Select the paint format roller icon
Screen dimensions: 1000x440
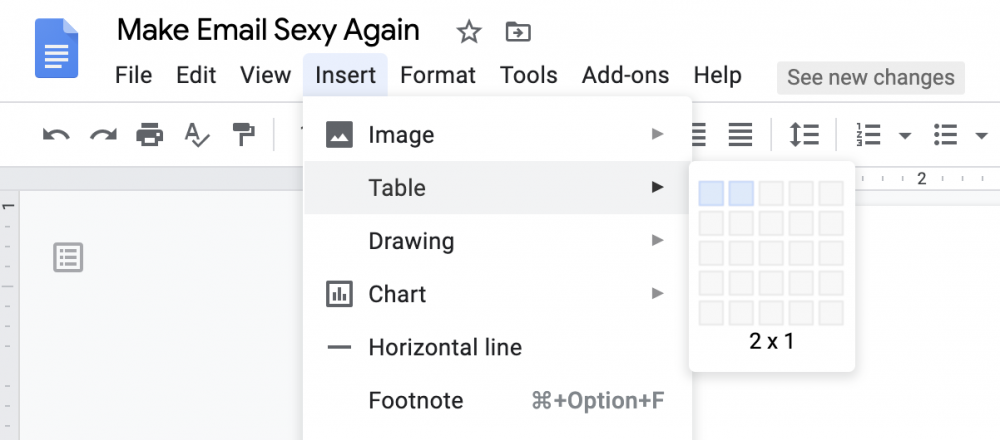click(242, 134)
